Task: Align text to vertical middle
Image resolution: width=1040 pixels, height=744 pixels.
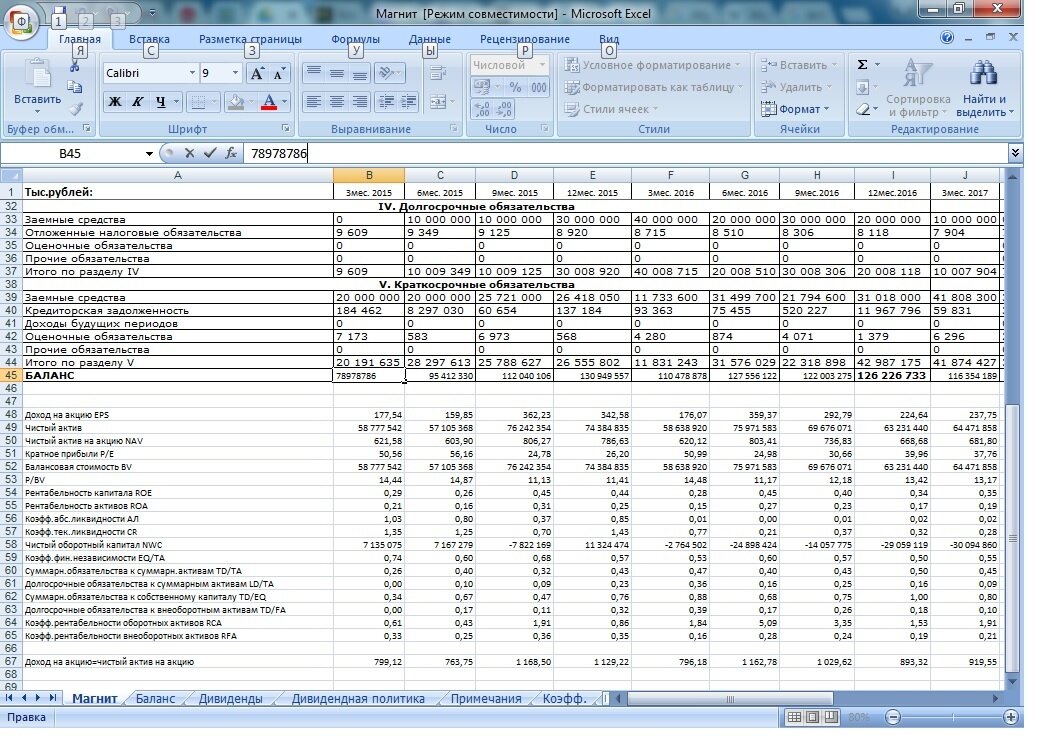Action: click(x=337, y=73)
